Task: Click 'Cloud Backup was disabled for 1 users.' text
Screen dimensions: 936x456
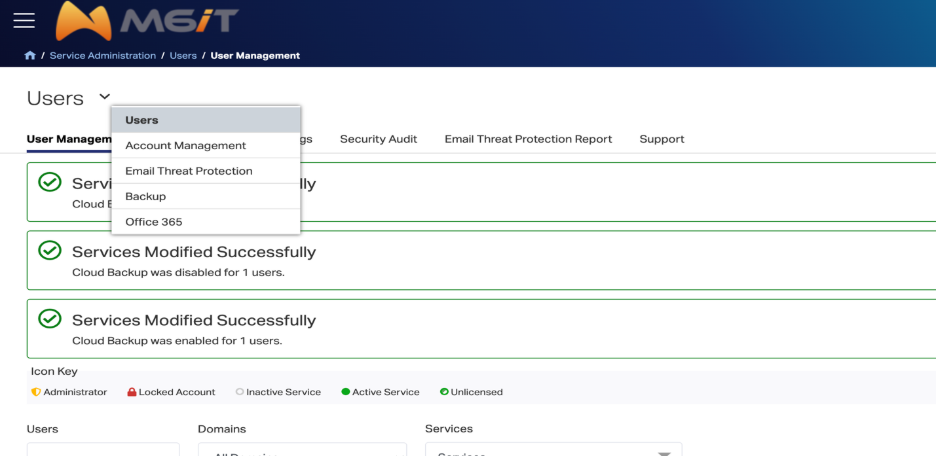Action: point(178,273)
